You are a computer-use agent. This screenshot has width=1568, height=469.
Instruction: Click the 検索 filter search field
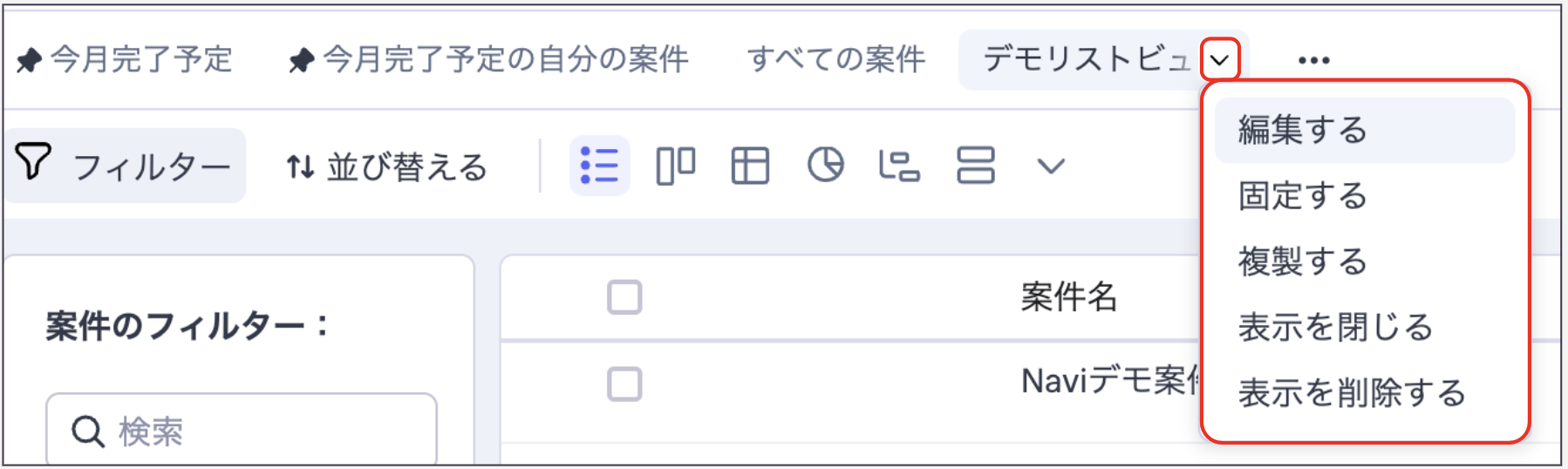pyautogui.click(x=253, y=431)
